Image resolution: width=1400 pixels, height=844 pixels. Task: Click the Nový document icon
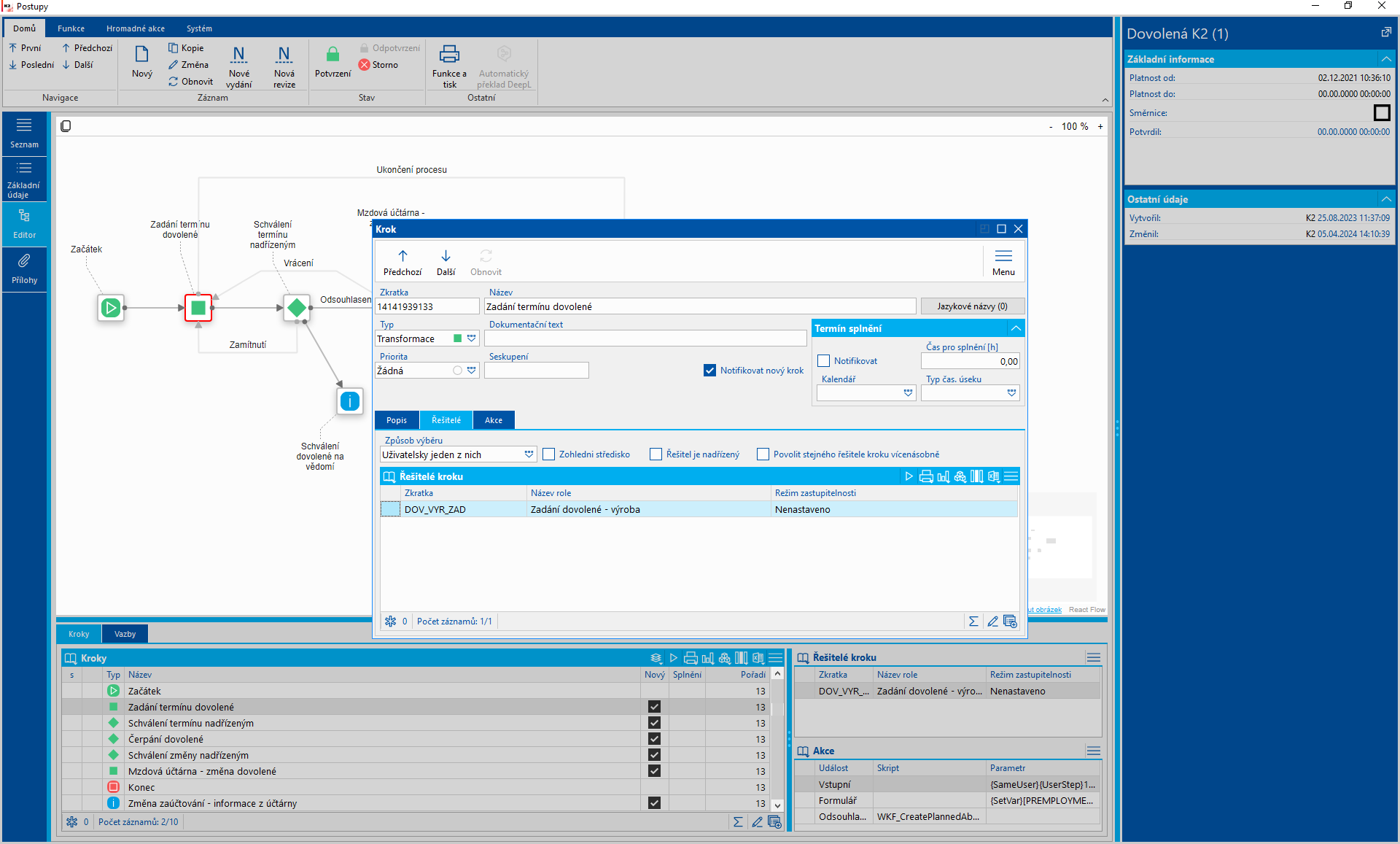pyautogui.click(x=142, y=55)
